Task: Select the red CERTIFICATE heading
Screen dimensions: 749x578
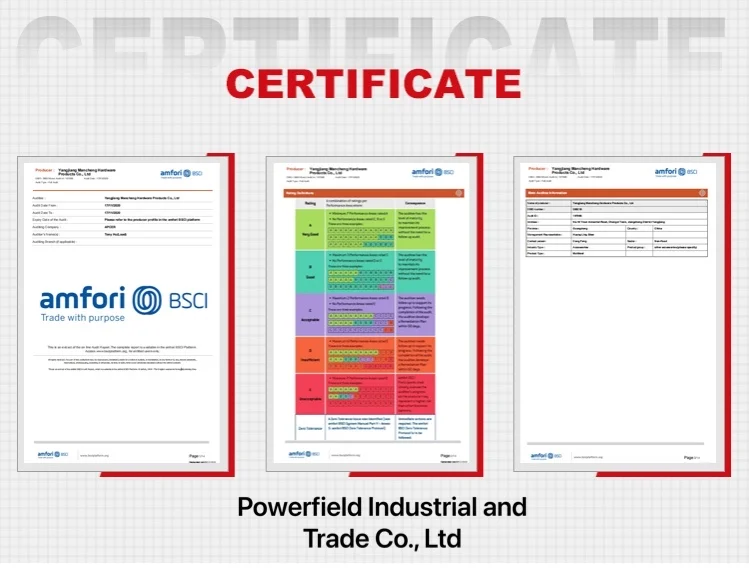Action: pyautogui.click(x=374, y=81)
